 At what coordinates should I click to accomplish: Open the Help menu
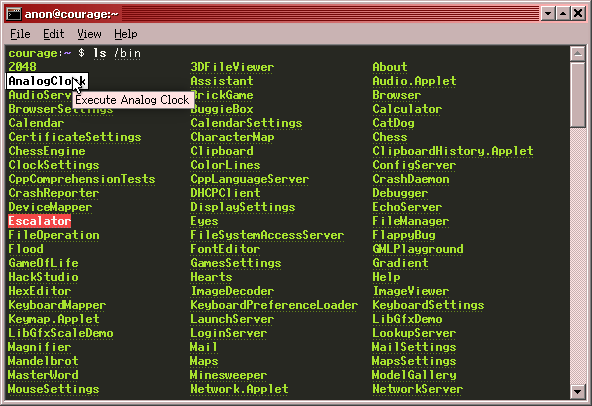(125, 34)
